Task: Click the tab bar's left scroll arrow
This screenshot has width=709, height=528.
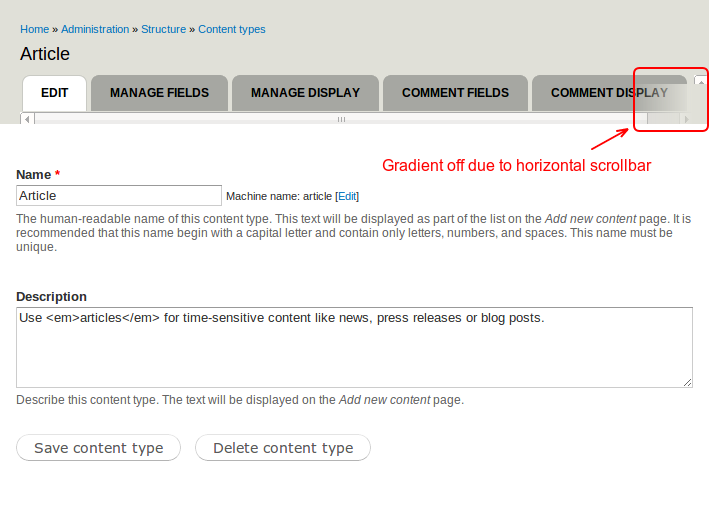Action: point(27,119)
